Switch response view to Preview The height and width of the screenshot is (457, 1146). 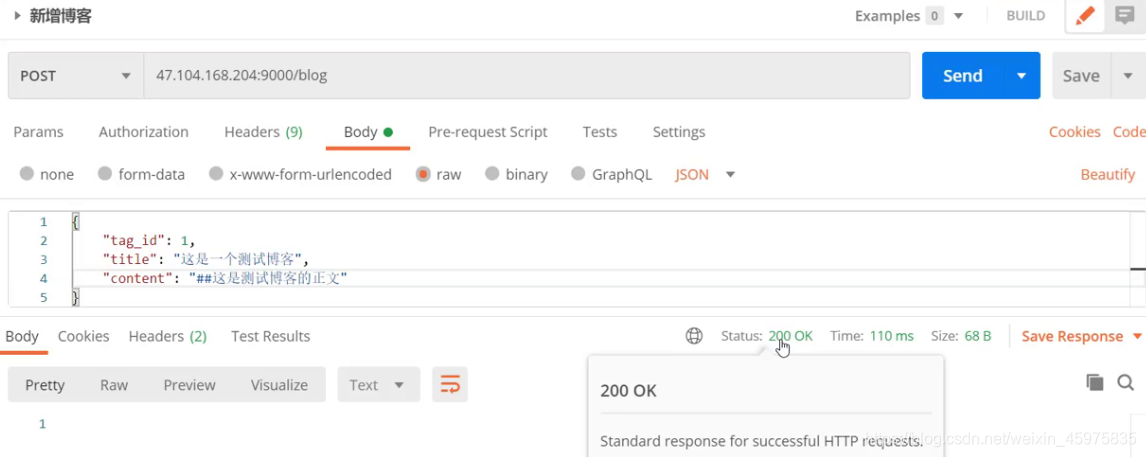pyautogui.click(x=189, y=385)
